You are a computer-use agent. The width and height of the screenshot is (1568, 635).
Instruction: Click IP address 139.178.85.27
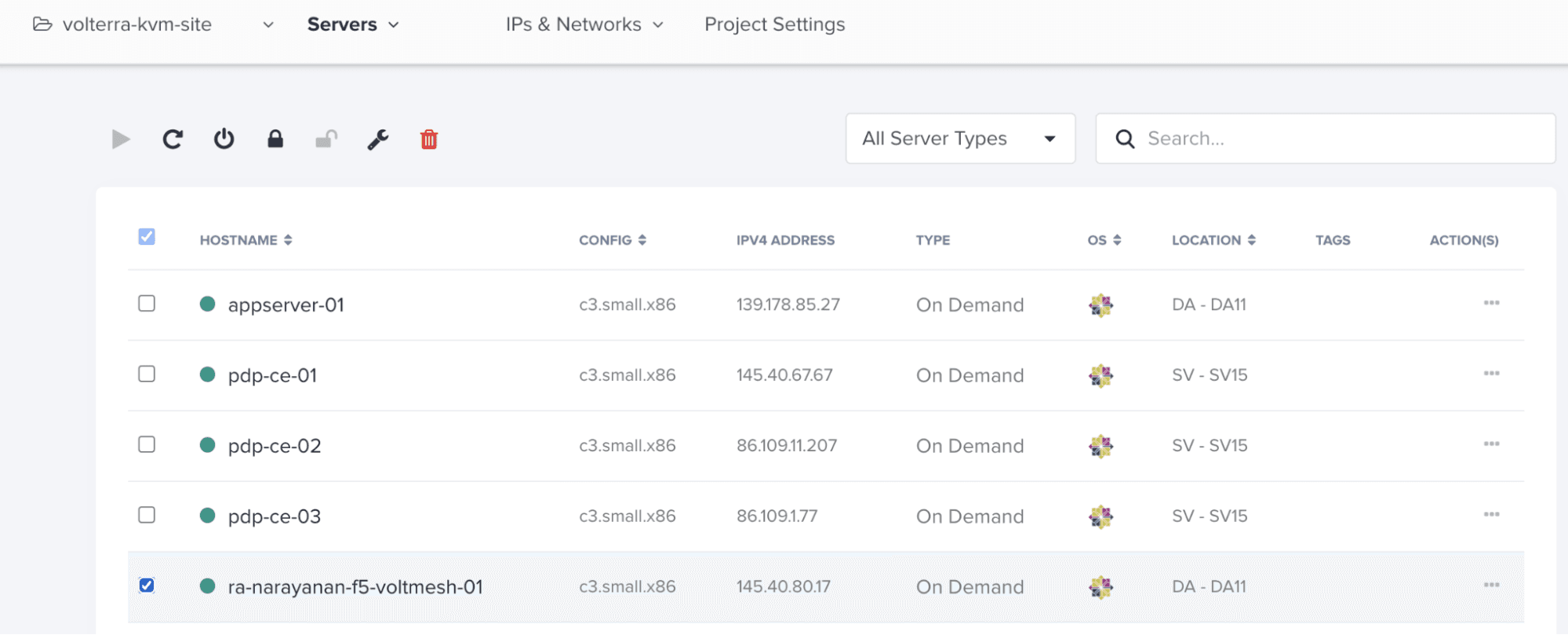pyautogui.click(x=788, y=305)
